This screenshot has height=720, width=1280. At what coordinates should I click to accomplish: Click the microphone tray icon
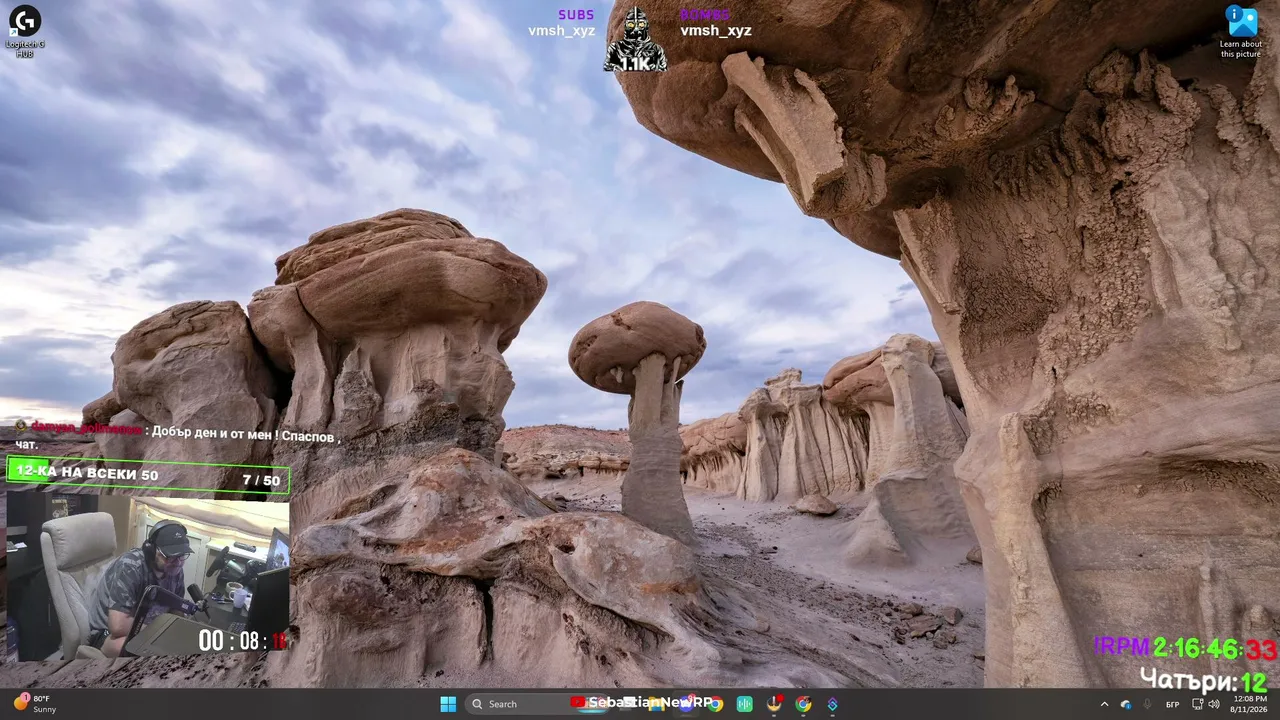[x=1147, y=704]
